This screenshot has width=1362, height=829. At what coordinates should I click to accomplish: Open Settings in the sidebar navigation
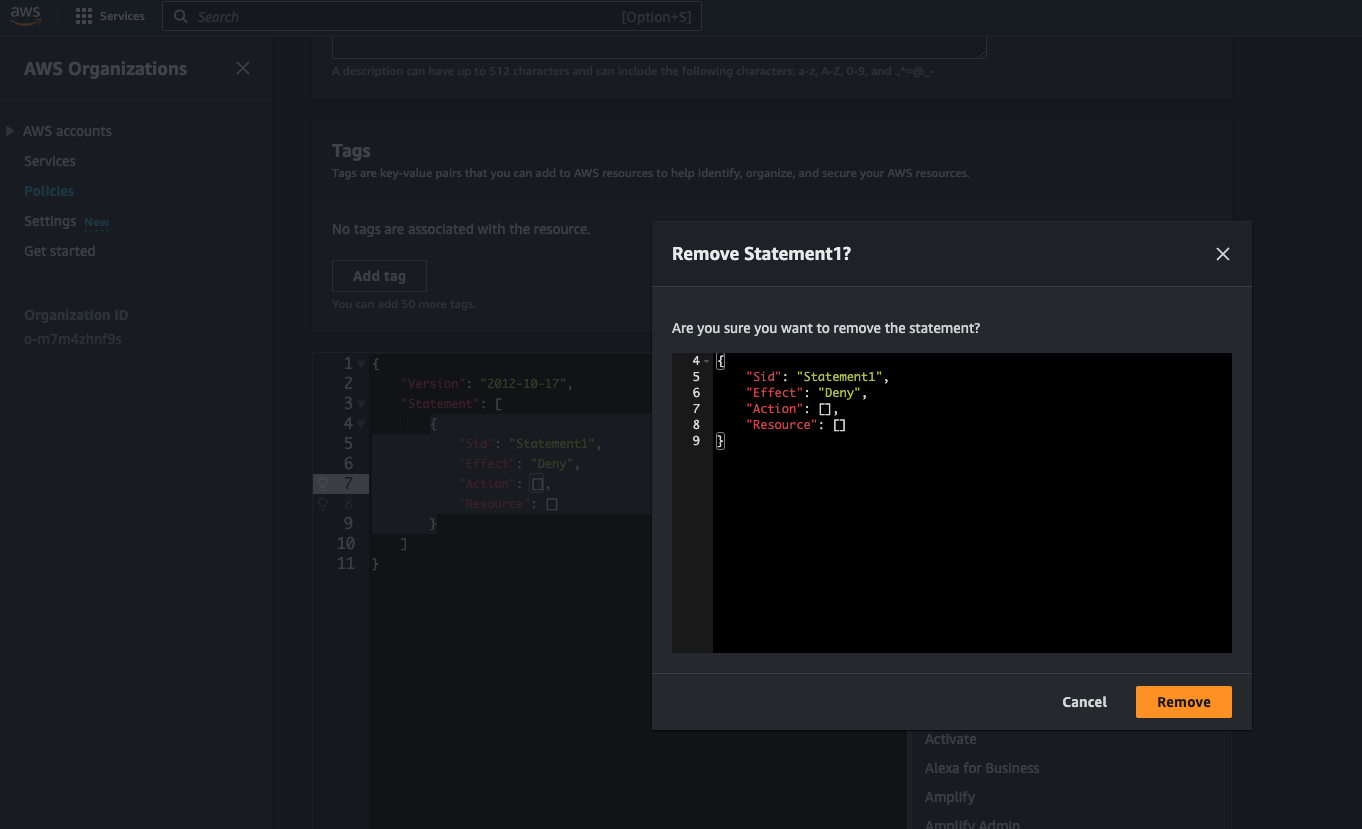pos(50,221)
